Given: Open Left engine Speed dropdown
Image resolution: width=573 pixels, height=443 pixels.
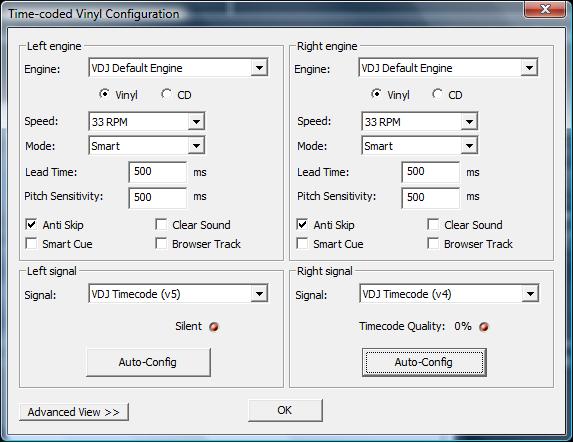Looking at the screenshot, I should pos(147,122).
